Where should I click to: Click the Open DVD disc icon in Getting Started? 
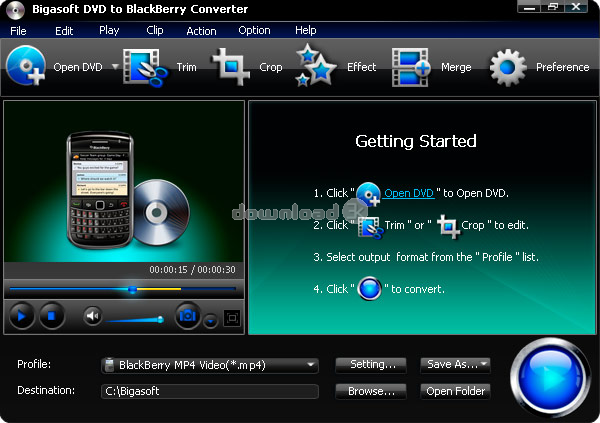click(x=368, y=194)
